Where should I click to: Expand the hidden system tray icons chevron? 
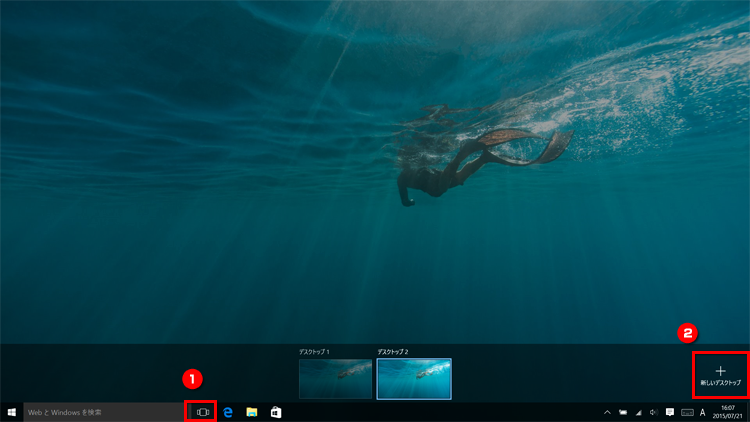(x=606, y=412)
